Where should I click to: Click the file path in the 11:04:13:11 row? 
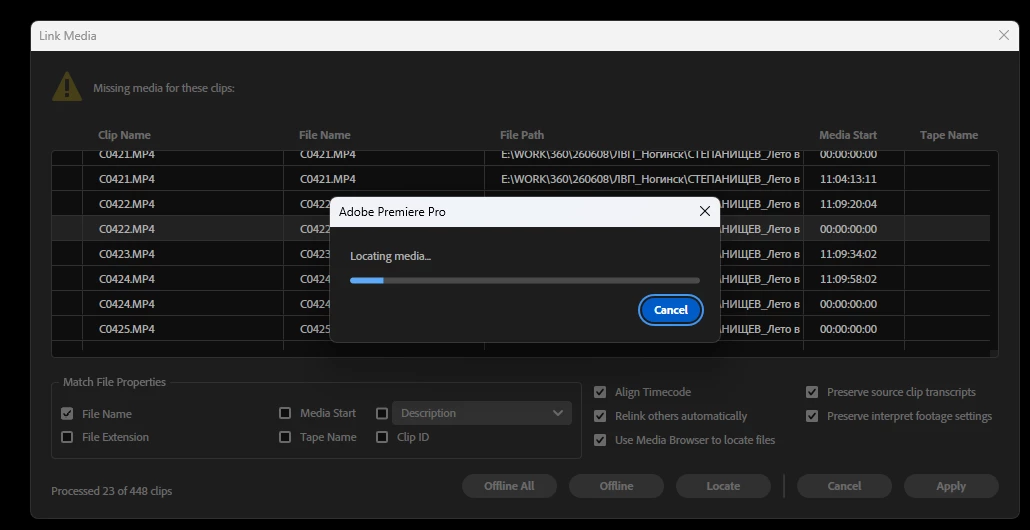pos(650,179)
